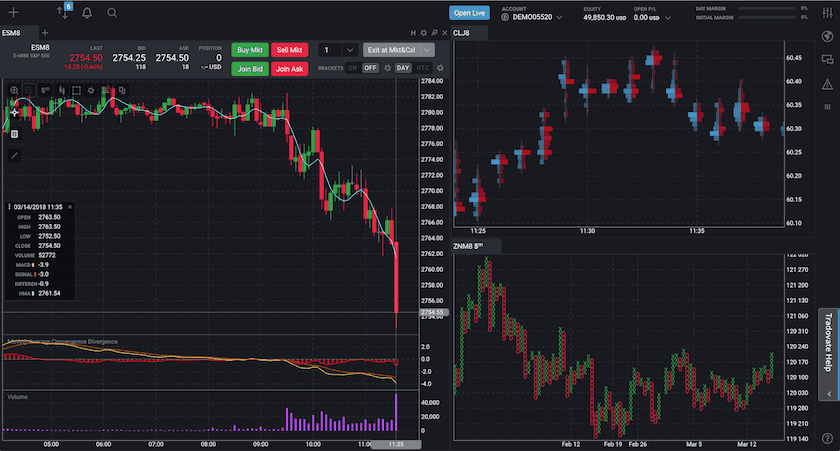Screen dimensions: 840x451
Task: Set order duration to GTC
Action: coord(424,67)
